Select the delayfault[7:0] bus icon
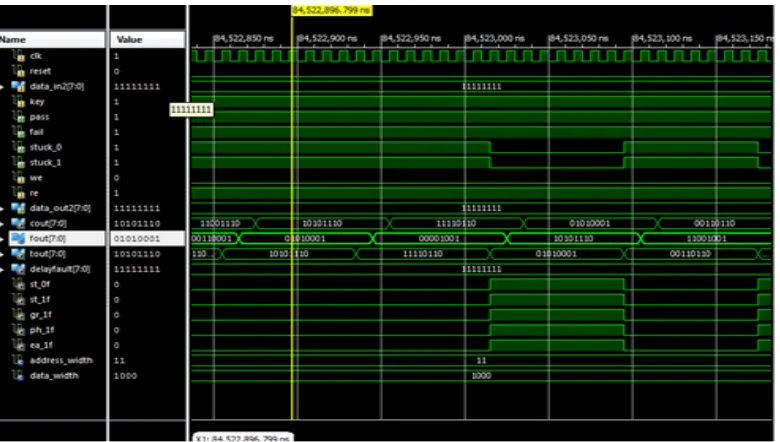 pyautogui.click(x=18, y=269)
